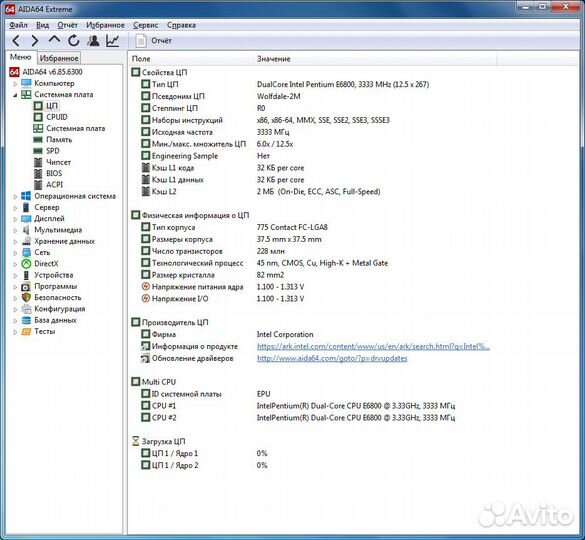
Task: Refresh the page with the circular arrow icon
Action: pos(74,40)
